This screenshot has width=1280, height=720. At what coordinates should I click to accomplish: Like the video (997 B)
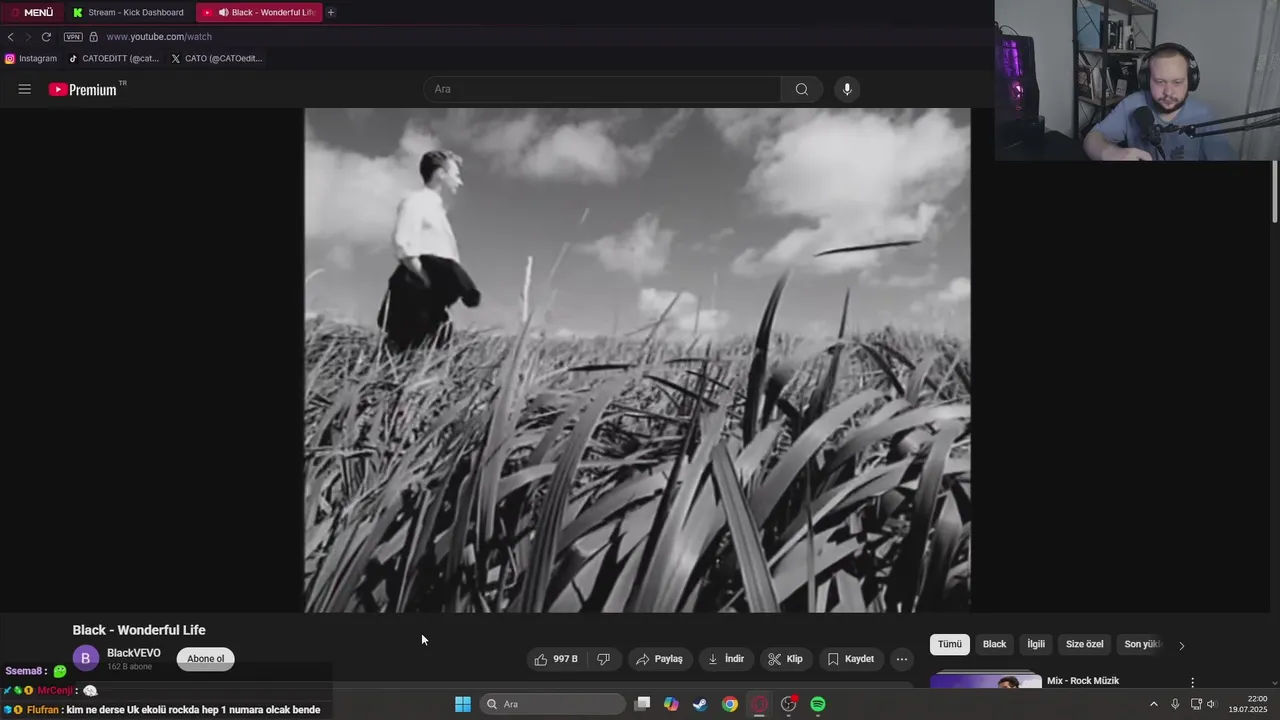556,659
